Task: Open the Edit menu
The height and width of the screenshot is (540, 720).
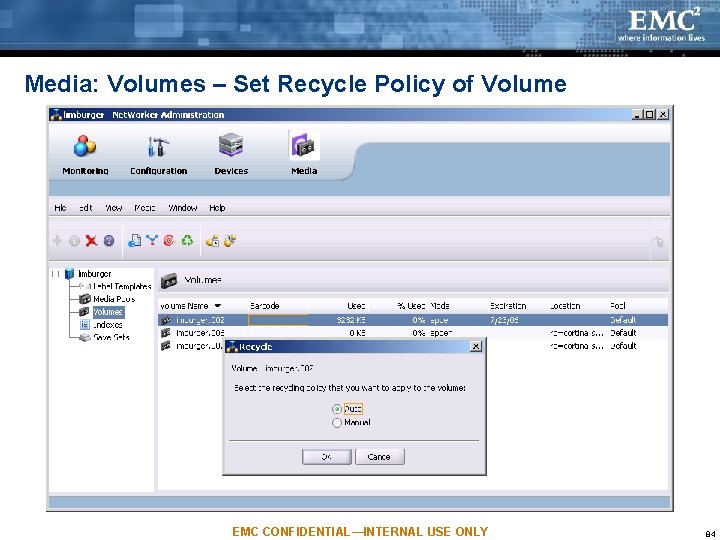Action: coord(85,208)
